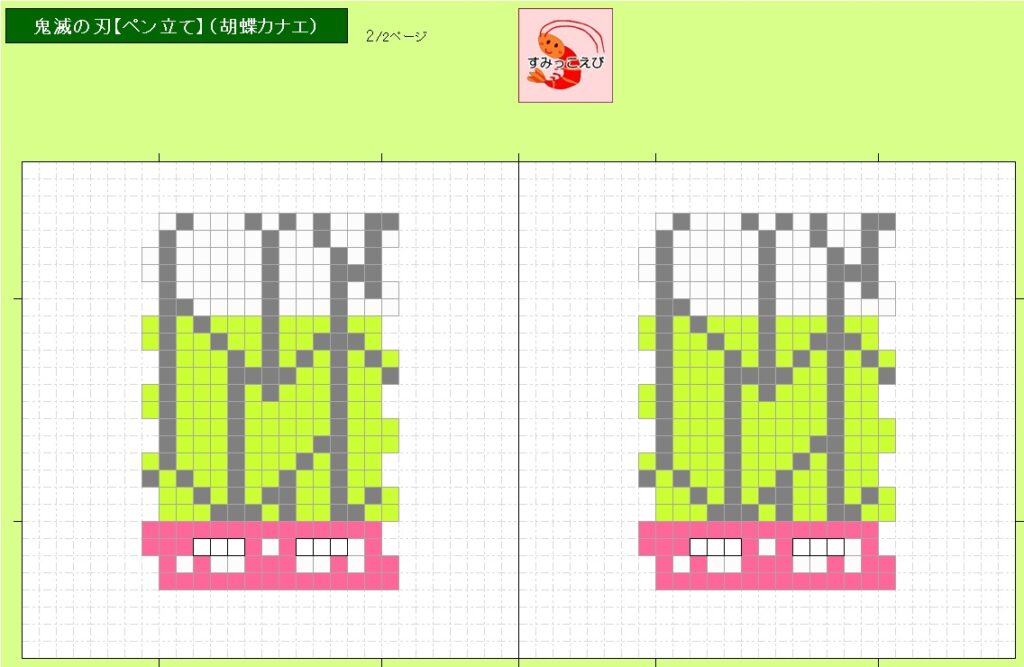Select the 鬼滅の刃【ペン立て】(胡蝶カナエ) title banner
This screenshot has height=667, width=1024.
(176, 26)
